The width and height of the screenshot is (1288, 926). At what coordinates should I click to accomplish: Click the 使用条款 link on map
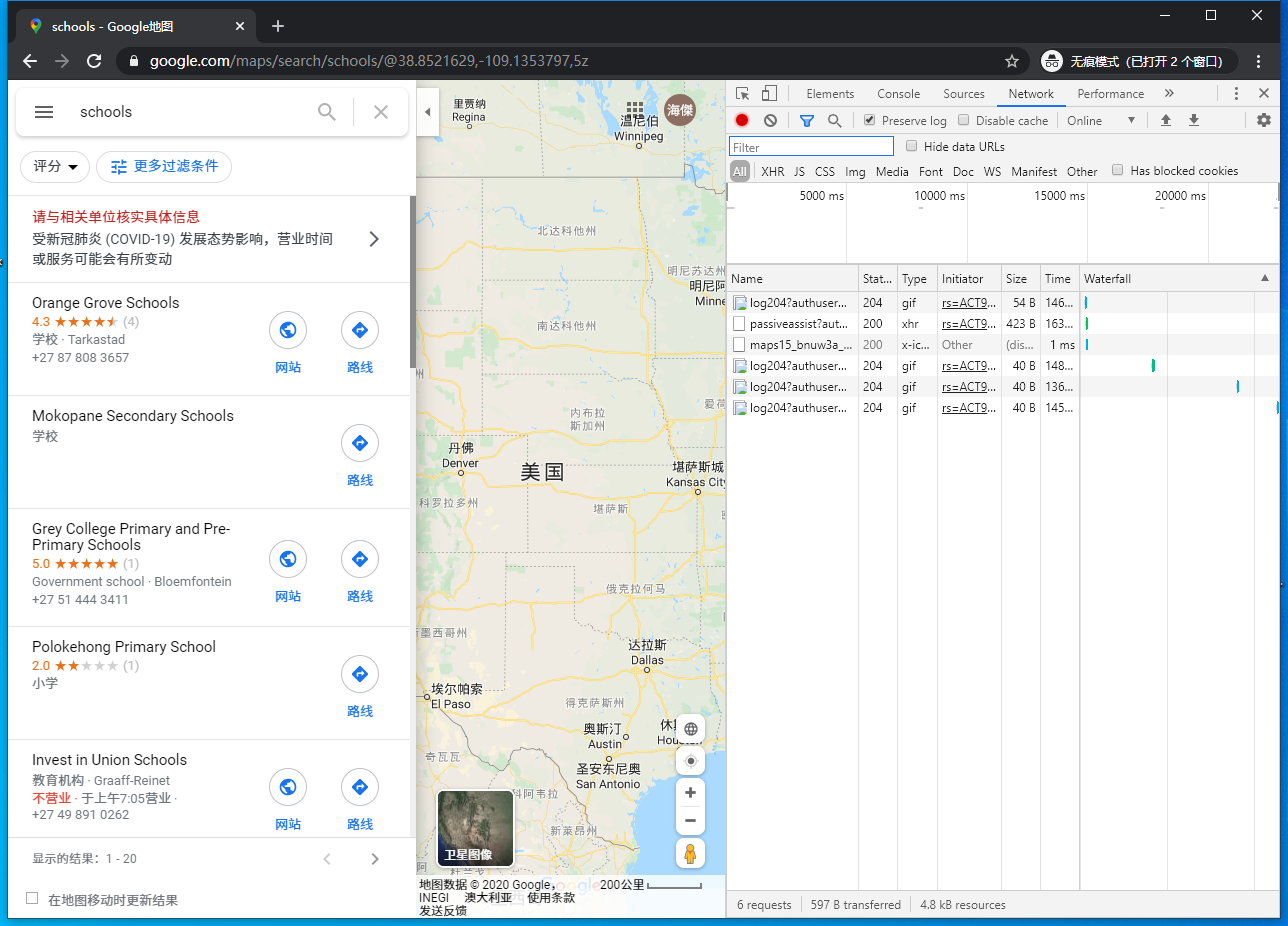(551, 897)
